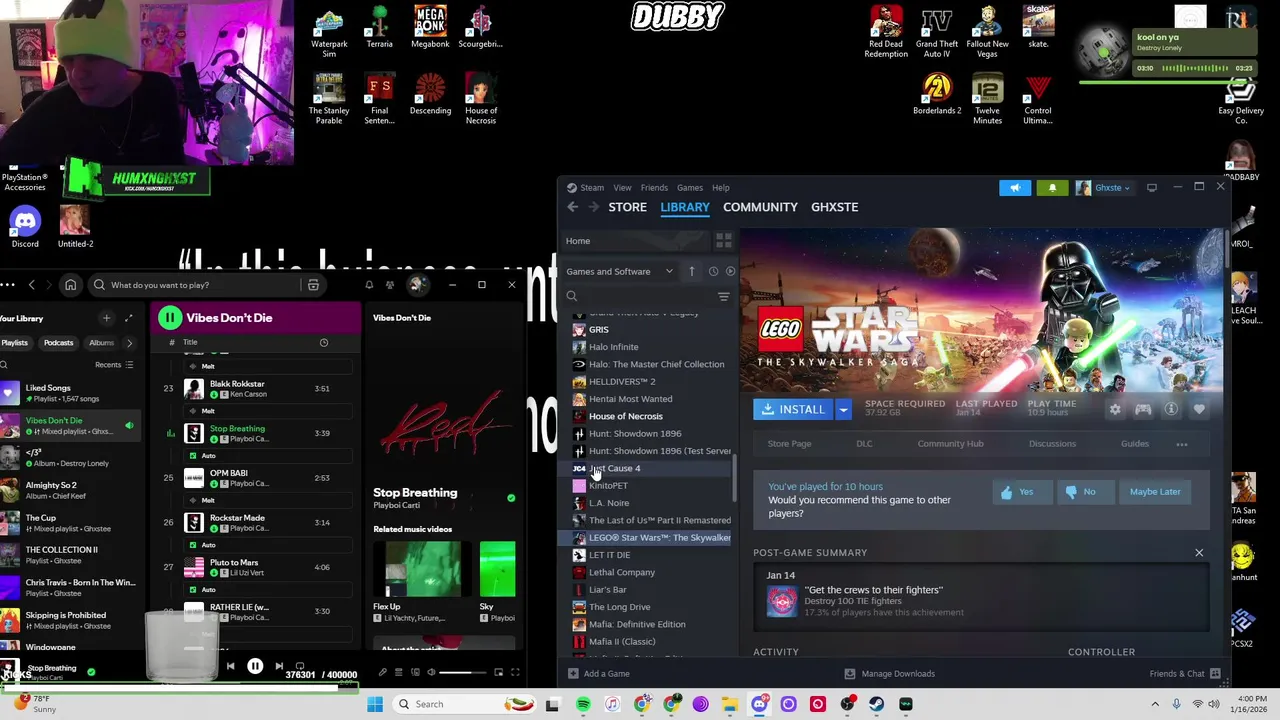Open Friends menu in Steam
Screen dimensions: 1280x720
pos(654,188)
